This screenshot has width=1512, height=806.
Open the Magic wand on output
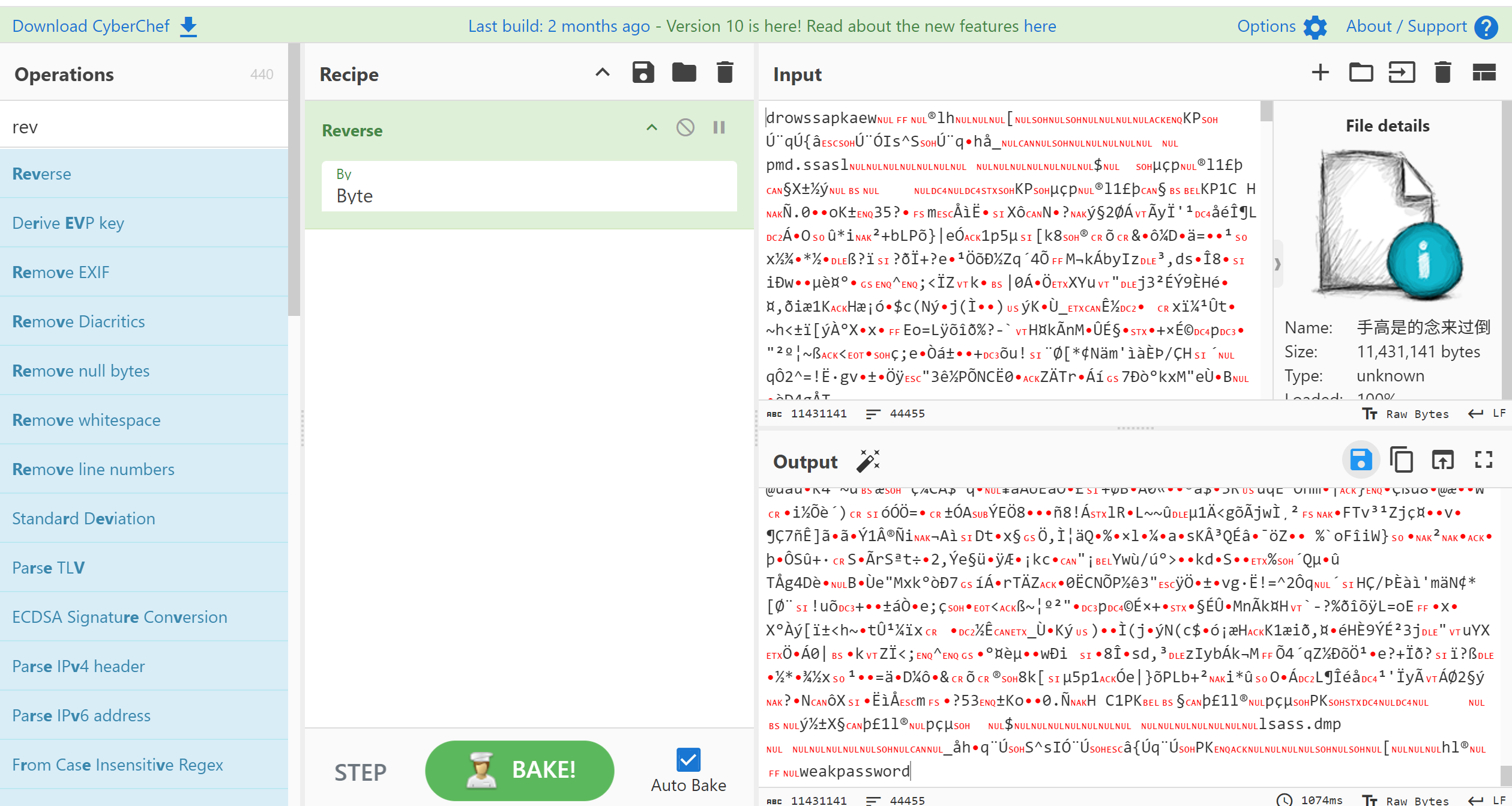[868, 461]
